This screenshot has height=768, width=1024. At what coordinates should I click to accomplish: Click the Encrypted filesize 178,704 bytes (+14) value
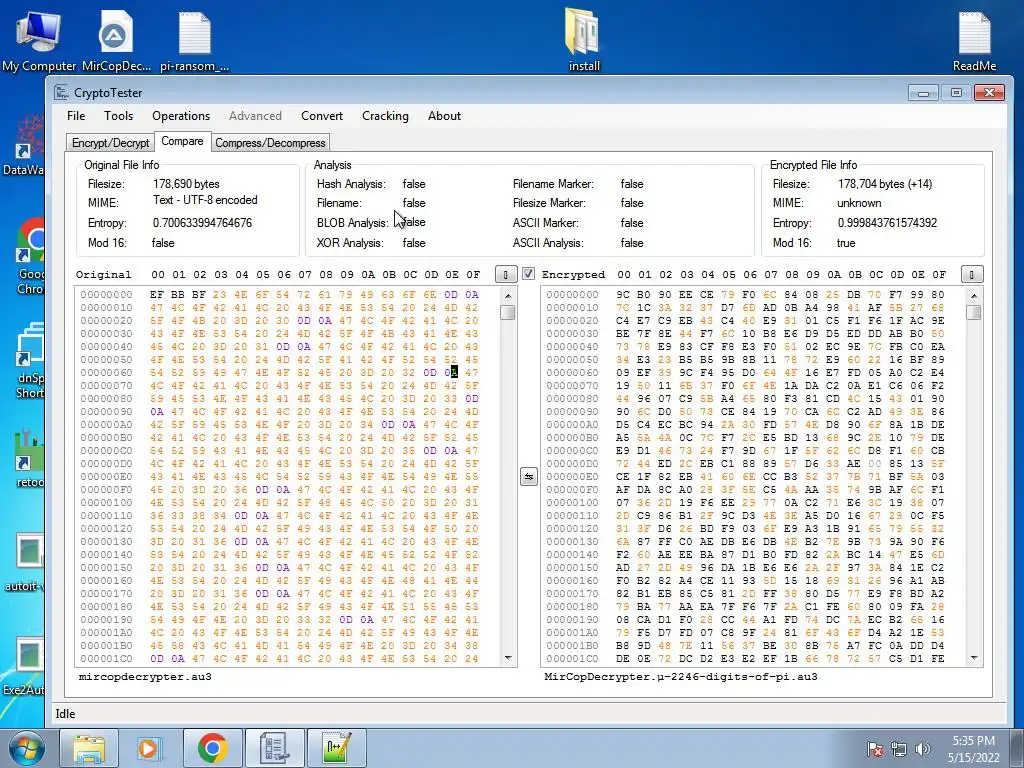click(x=885, y=184)
